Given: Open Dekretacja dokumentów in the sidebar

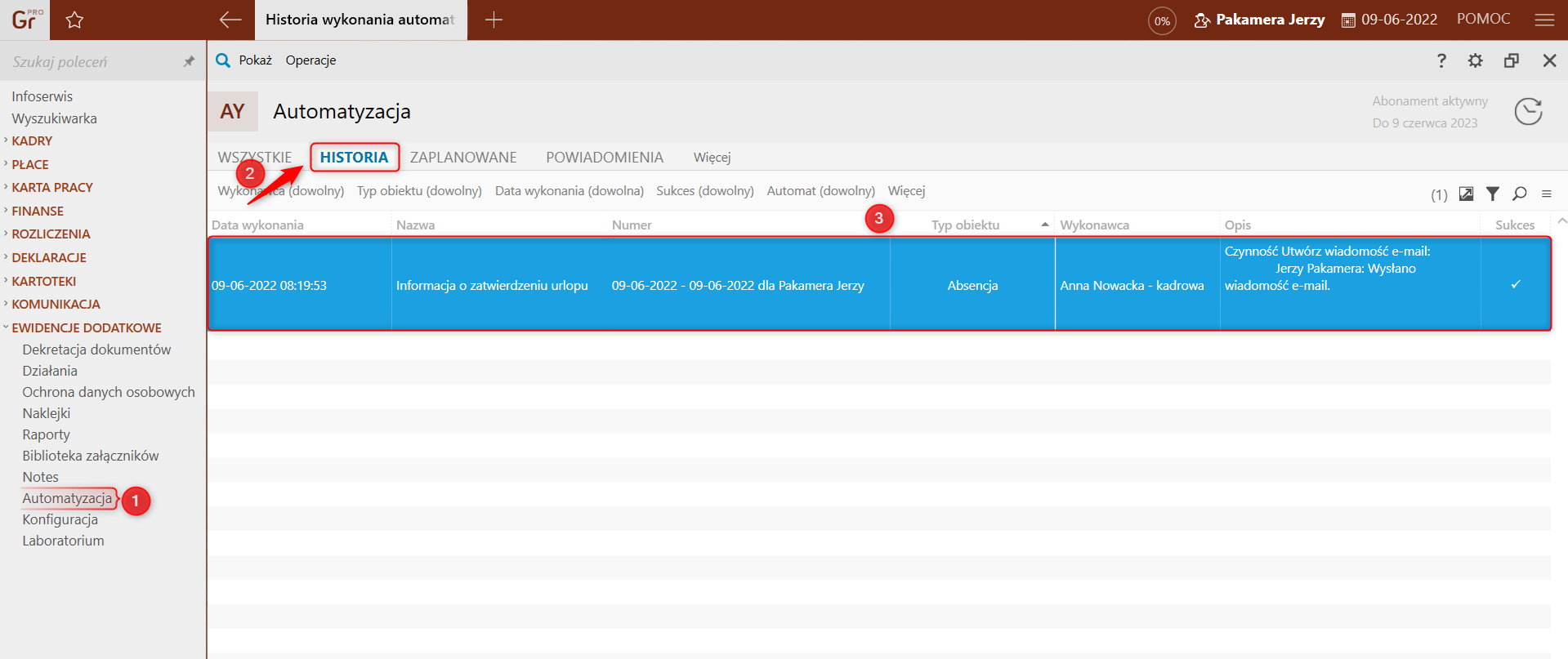Looking at the screenshot, I should tap(96, 350).
